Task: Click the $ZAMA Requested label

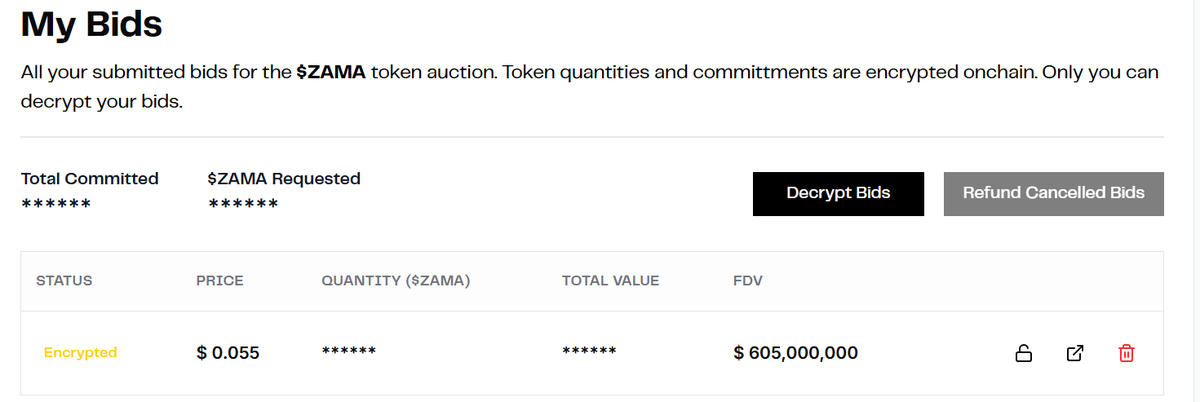Action: (x=284, y=179)
